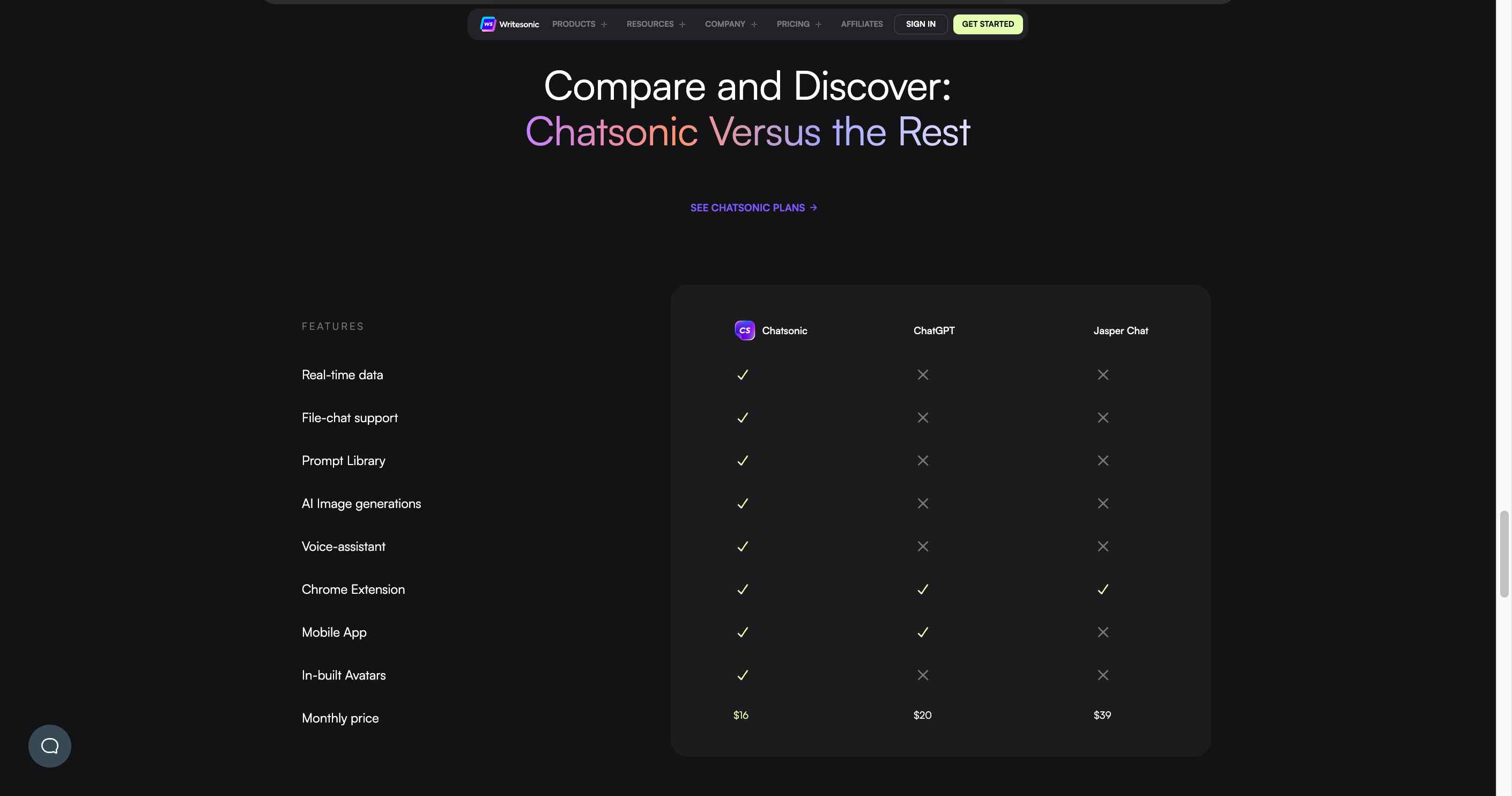Click Jasper Chat cross for Mobile App
The height and width of the screenshot is (796, 1512).
coord(1103,632)
